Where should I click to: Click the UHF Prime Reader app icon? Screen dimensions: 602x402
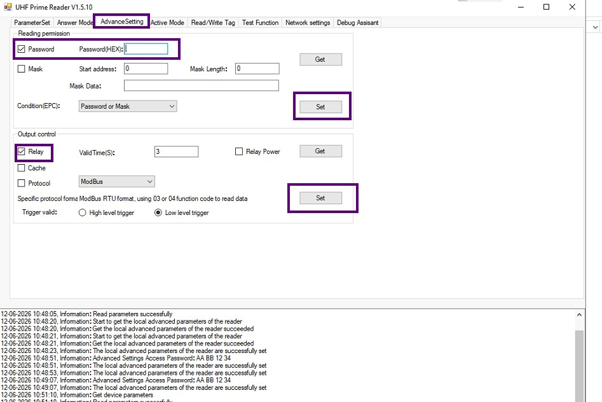click(7, 7)
